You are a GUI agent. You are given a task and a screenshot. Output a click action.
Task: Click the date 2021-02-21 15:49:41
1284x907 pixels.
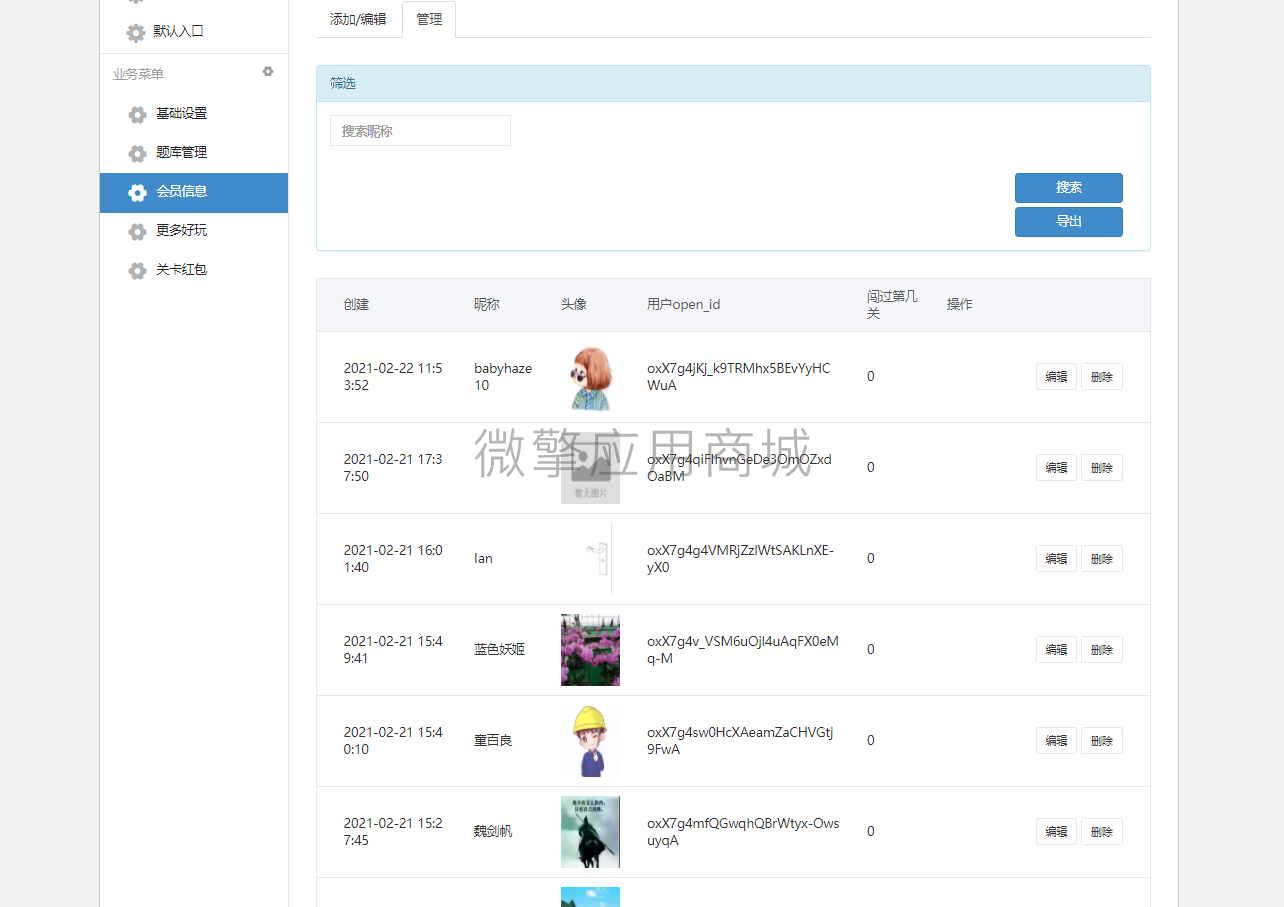393,650
